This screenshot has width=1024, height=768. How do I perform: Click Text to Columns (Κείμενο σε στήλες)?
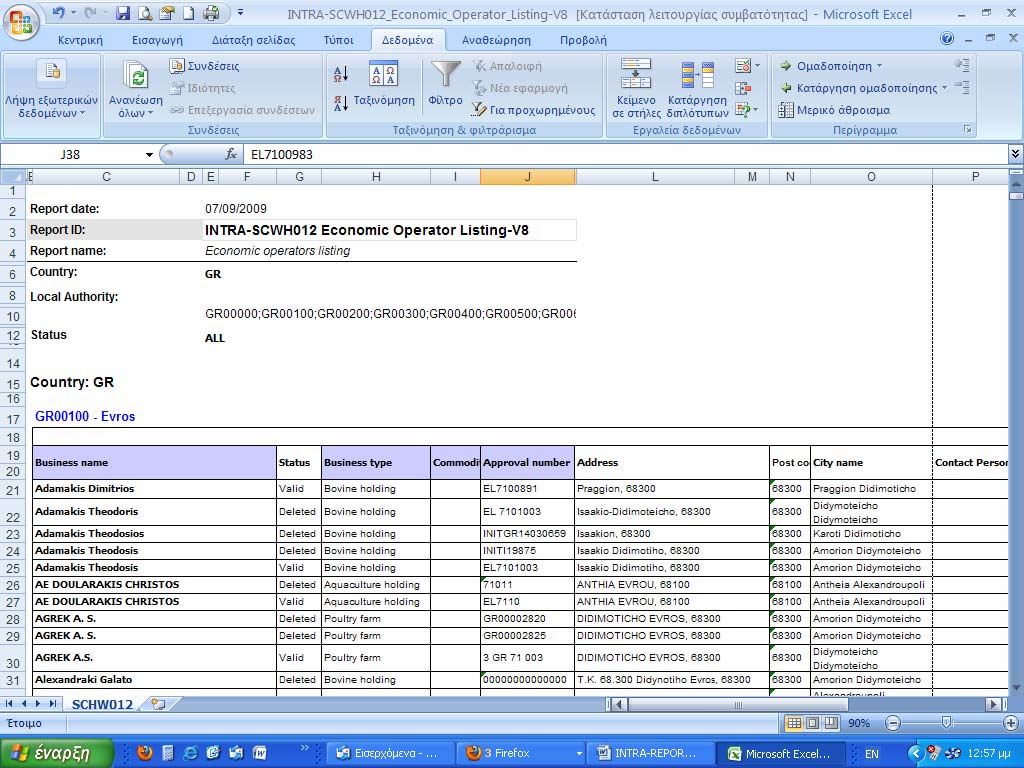pos(635,89)
